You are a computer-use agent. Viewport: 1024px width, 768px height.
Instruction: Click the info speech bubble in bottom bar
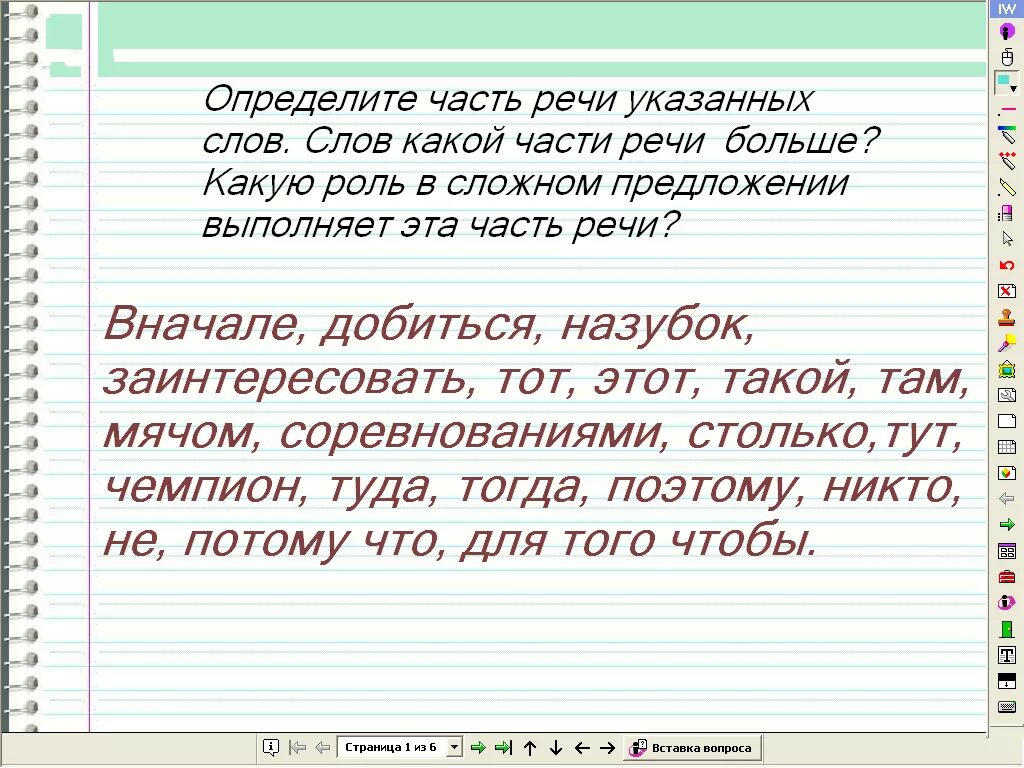point(270,748)
